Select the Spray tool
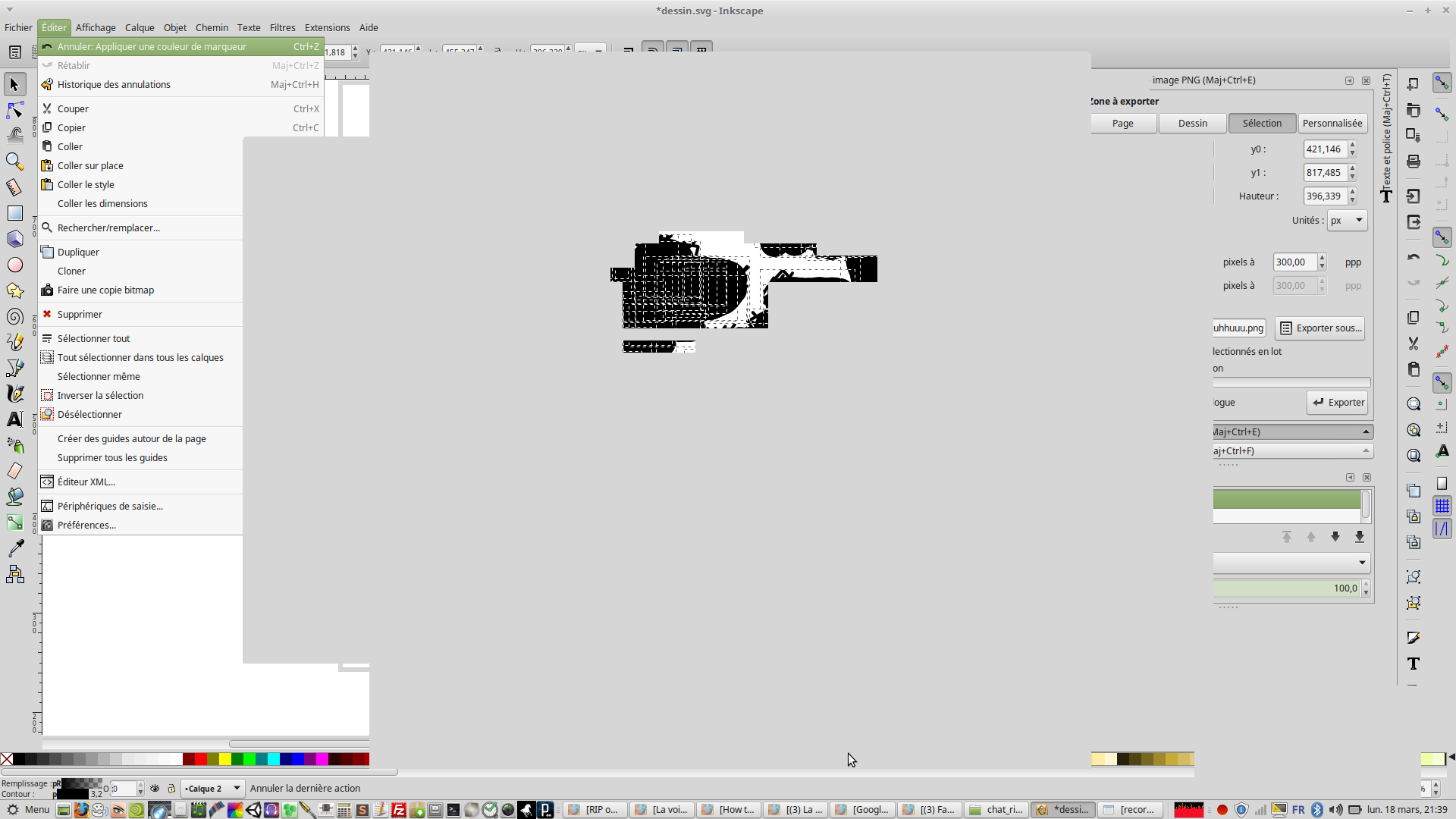 point(14,445)
